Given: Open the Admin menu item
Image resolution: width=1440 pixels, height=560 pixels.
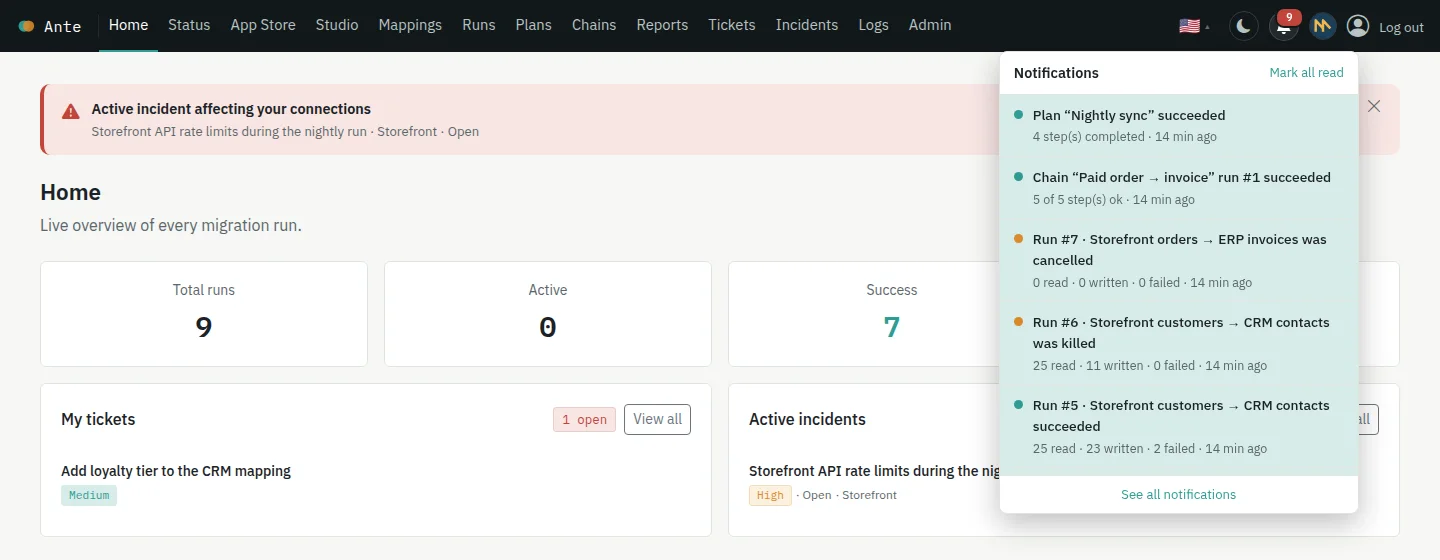Looking at the screenshot, I should (930, 25).
